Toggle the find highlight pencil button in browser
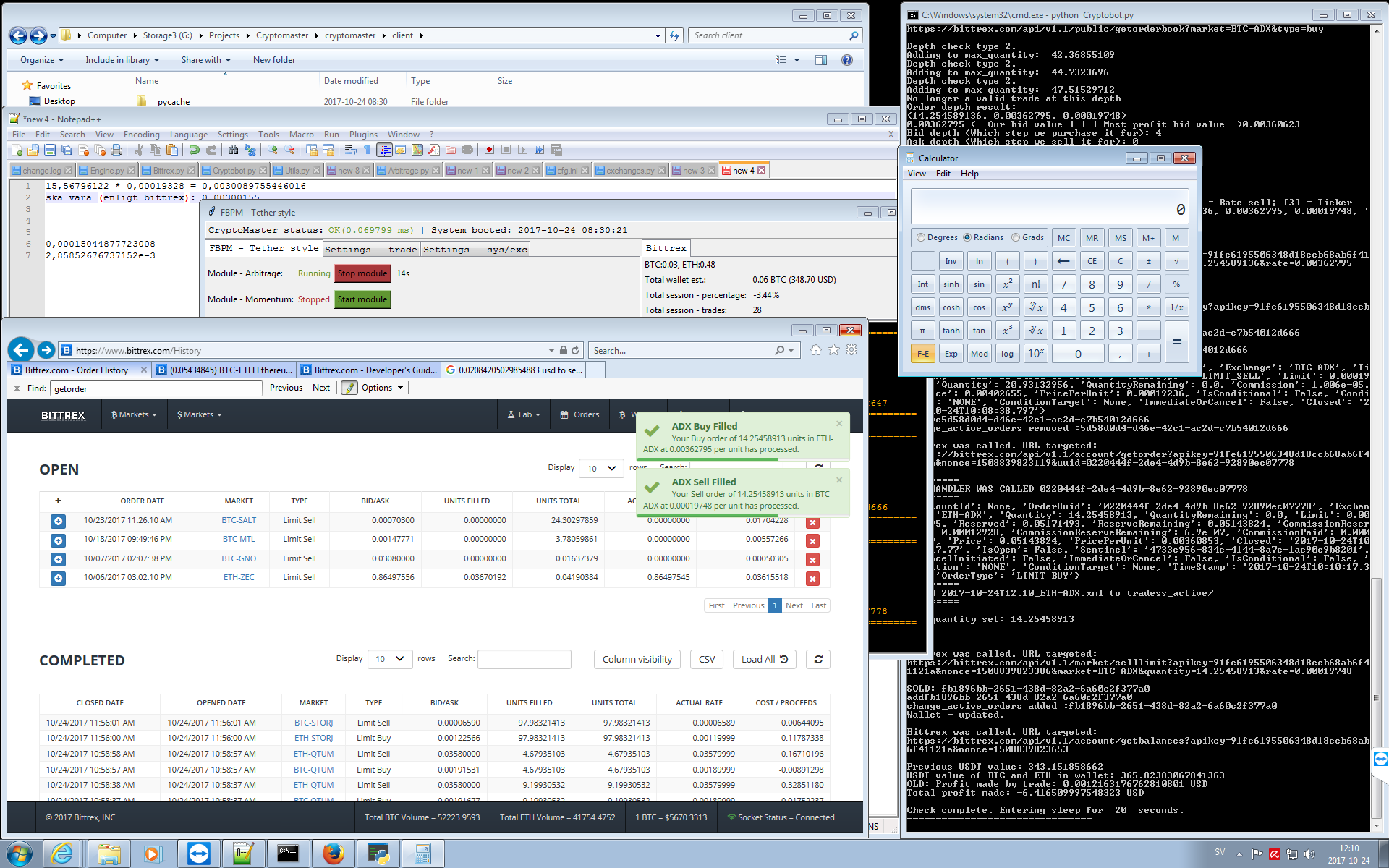 click(349, 388)
